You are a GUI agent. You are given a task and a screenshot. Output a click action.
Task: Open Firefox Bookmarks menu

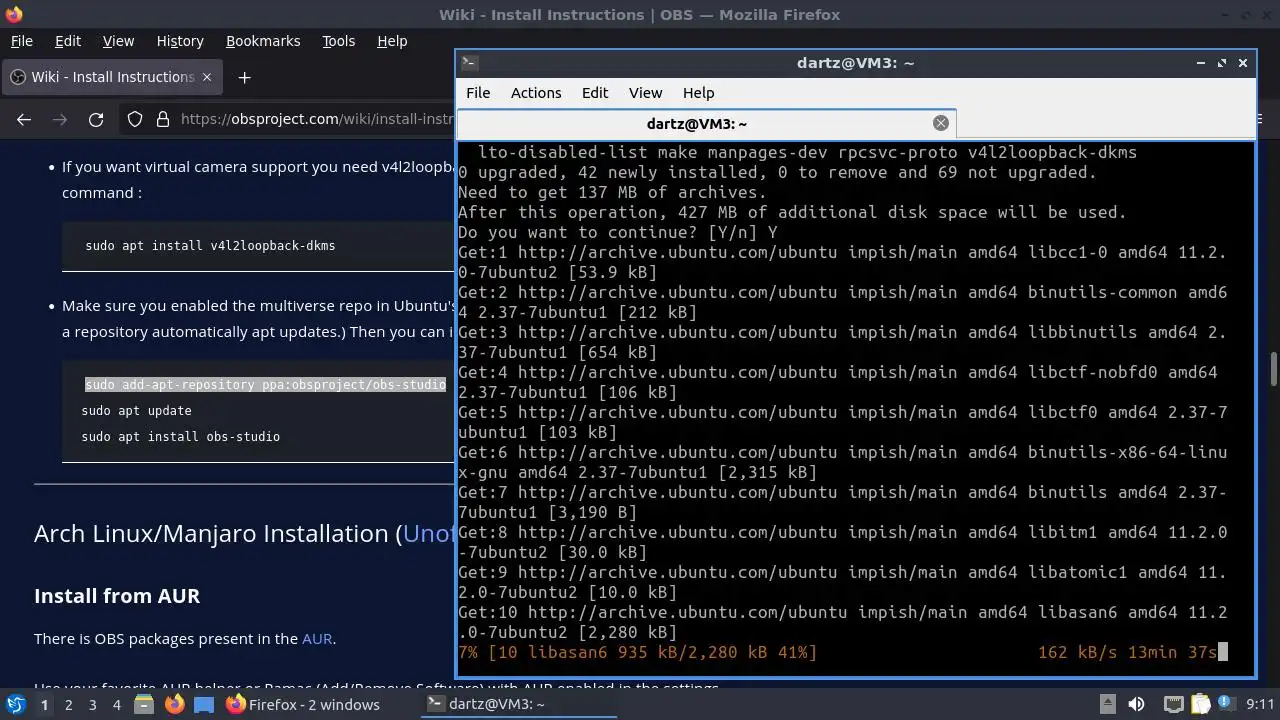point(263,41)
